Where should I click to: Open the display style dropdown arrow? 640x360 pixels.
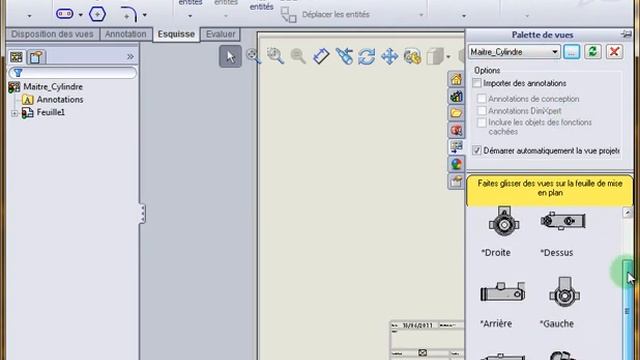point(448,57)
